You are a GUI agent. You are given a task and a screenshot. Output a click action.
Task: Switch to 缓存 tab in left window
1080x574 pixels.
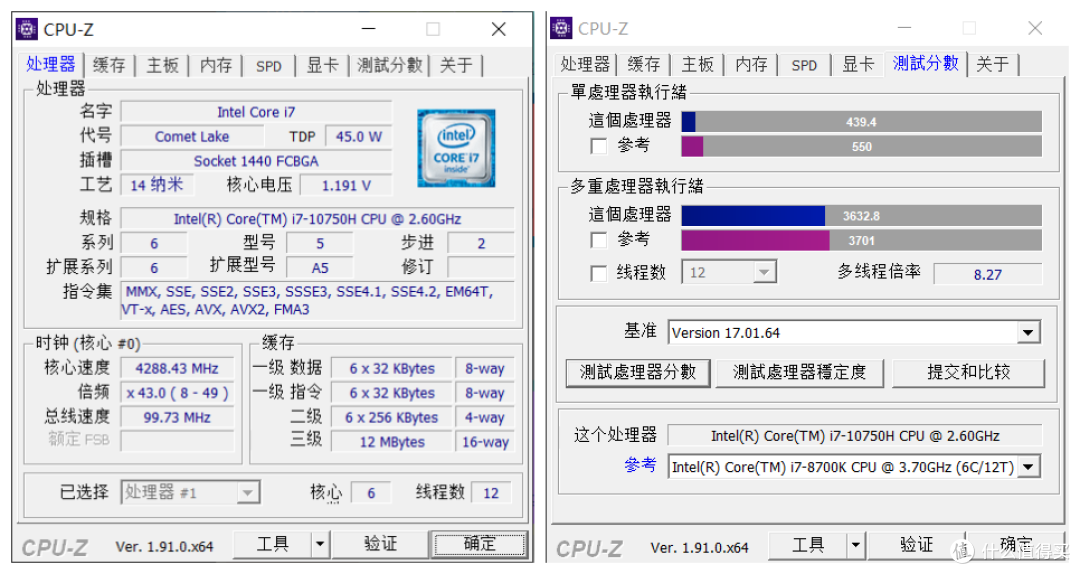(x=109, y=65)
